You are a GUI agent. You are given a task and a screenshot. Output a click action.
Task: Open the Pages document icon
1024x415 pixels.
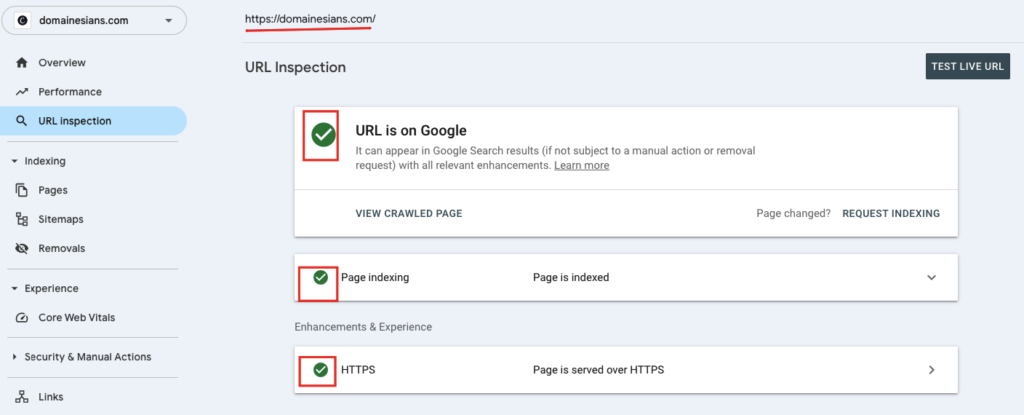tap(22, 190)
